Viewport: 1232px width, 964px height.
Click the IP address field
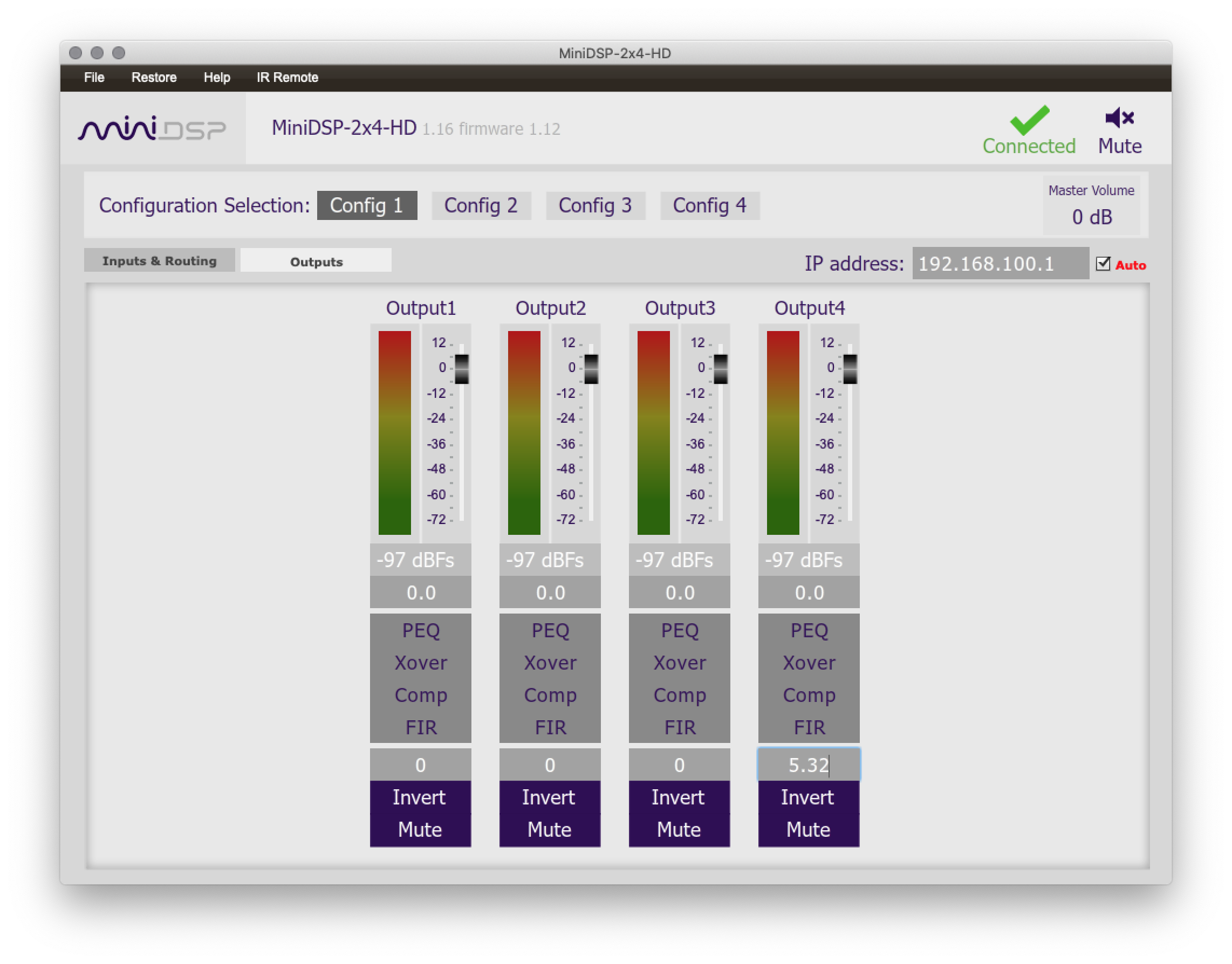tap(1001, 264)
